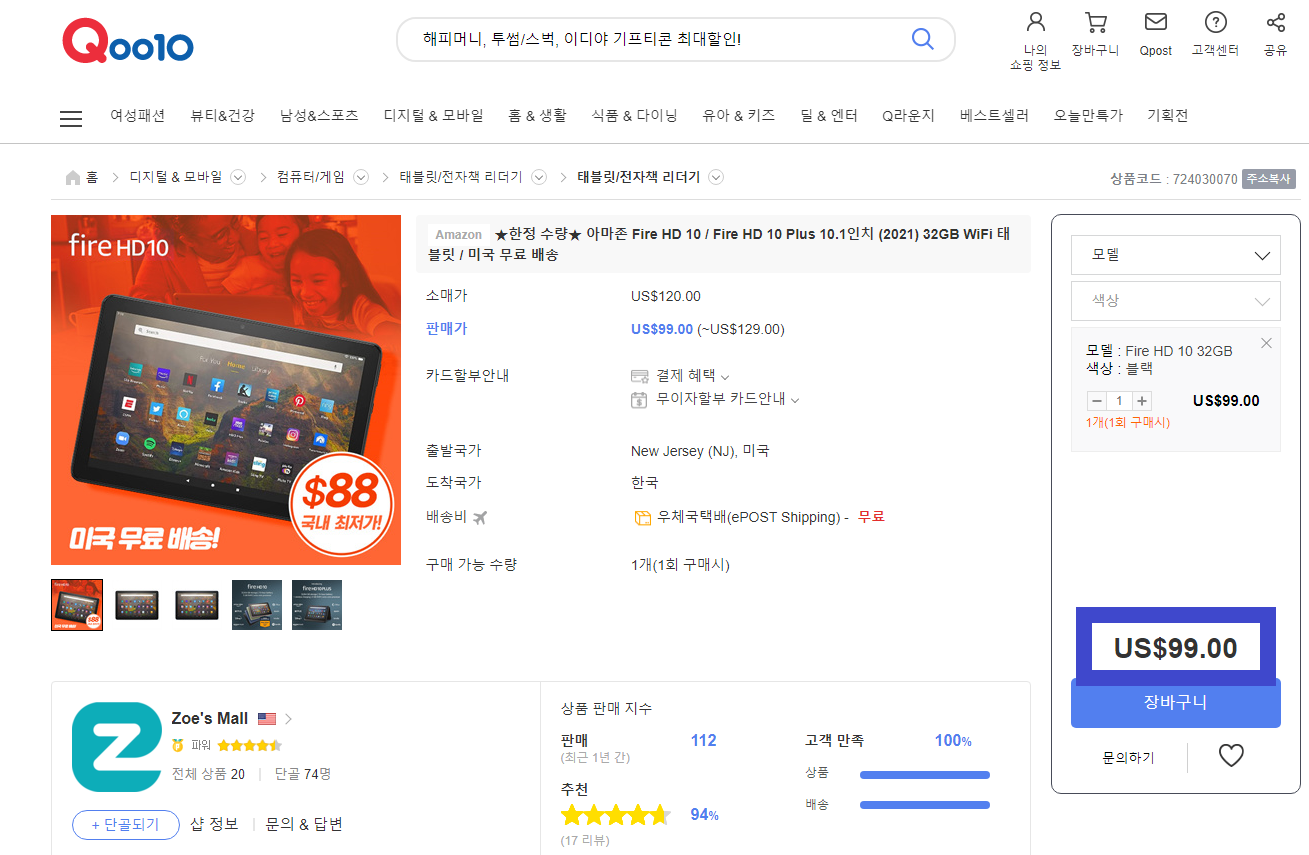Click Zoe's Mall shop name
Screen dimensions: 1309x855
coord(210,718)
